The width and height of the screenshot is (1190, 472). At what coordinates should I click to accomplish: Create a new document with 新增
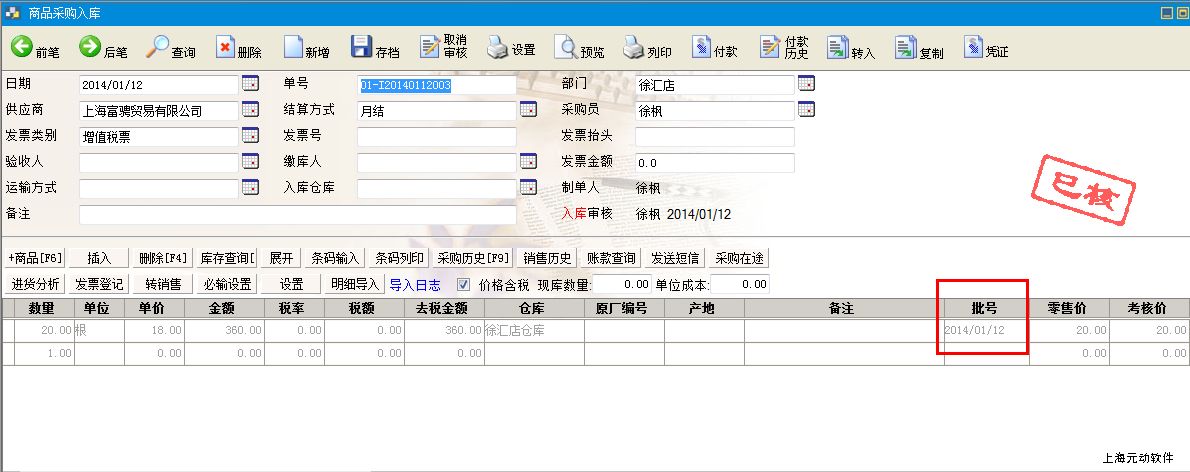[294, 47]
